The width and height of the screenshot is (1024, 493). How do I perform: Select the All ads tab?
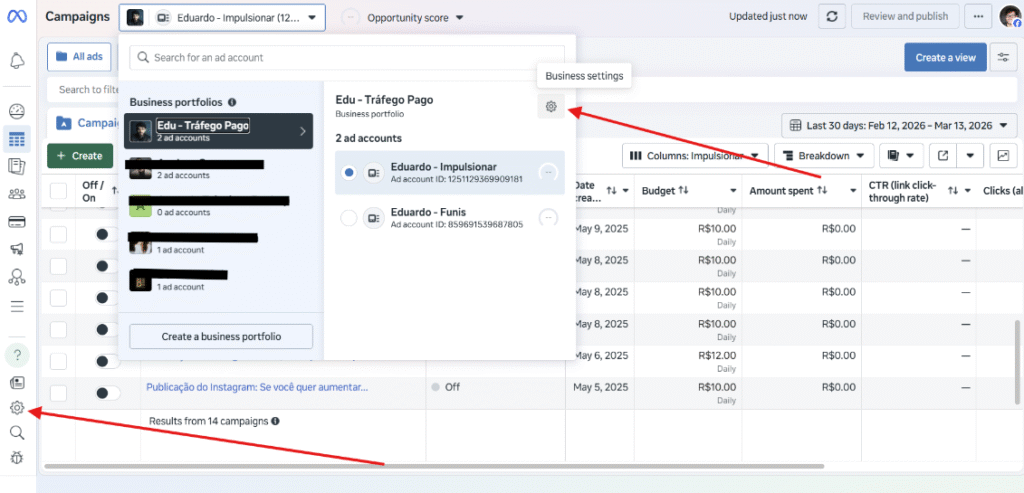pos(79,57)
